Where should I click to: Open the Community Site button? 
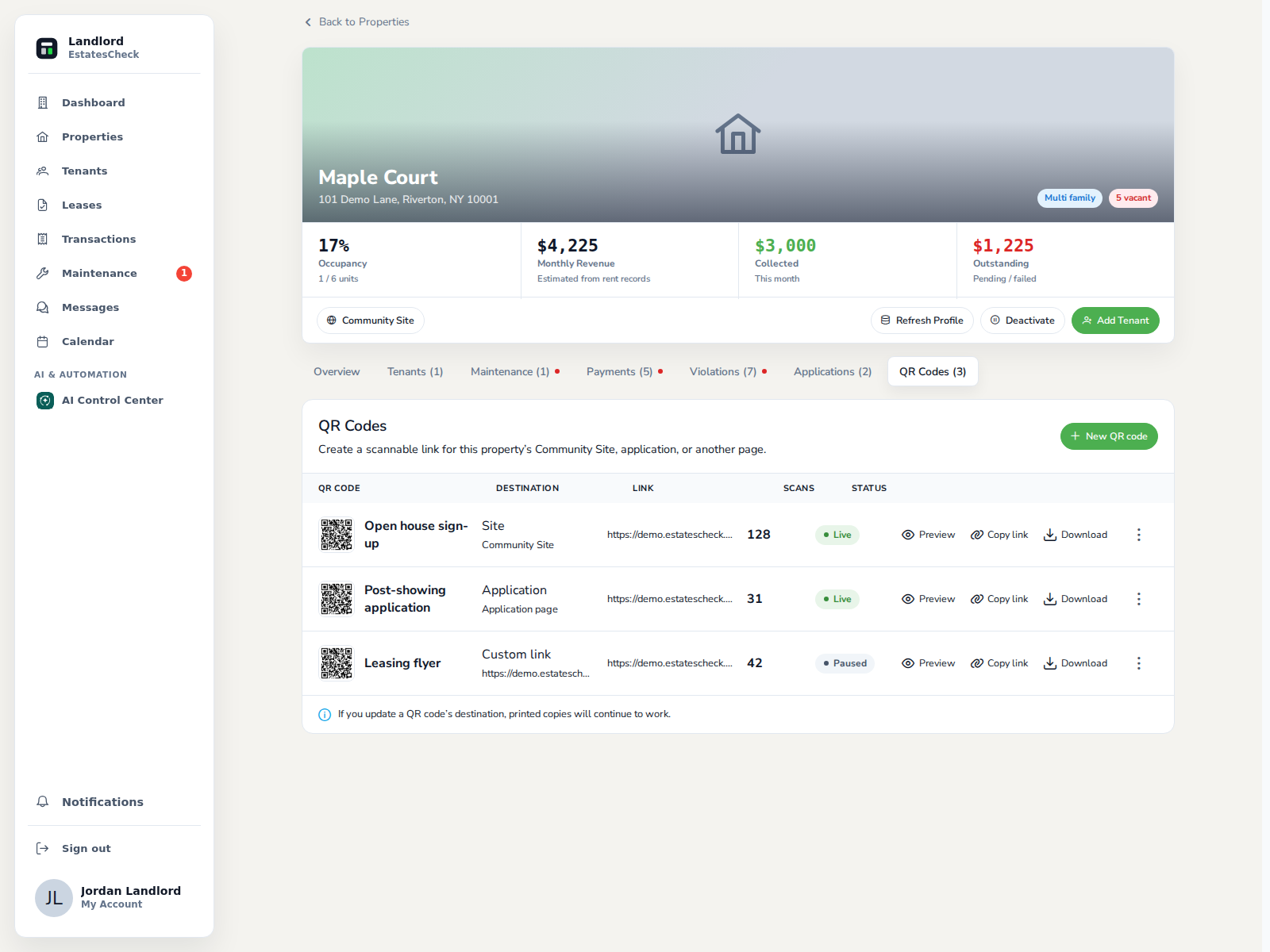371,321
